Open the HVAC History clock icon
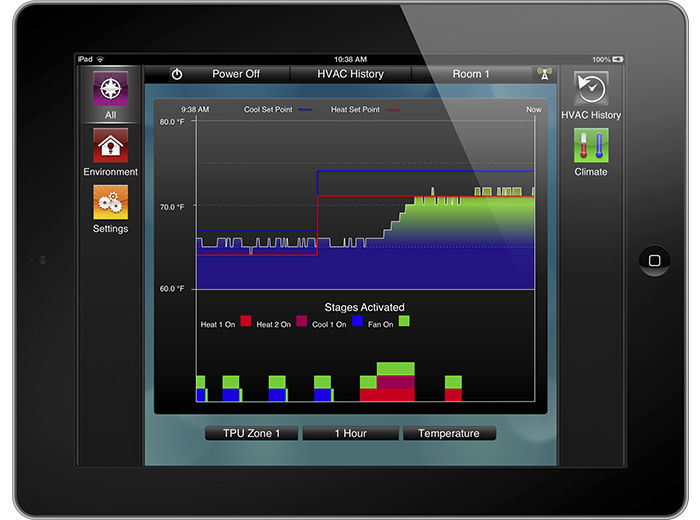The height and width of the screenshot is (520, 700). coord(591,88)
